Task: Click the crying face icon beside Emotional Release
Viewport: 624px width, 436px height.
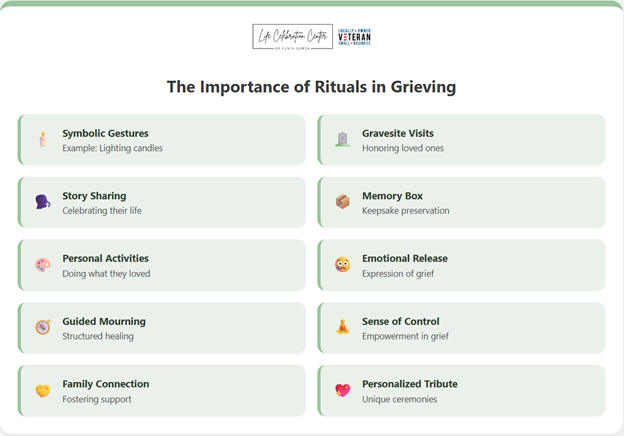Action: coord(342,265)
